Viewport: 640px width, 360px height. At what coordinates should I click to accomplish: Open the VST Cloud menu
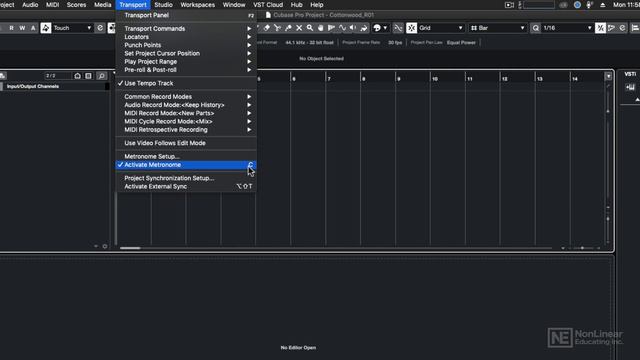268,5
